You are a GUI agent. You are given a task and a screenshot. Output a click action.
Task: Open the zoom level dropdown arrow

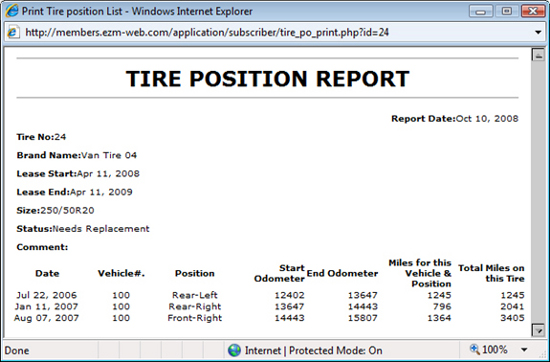coord(524,350)
